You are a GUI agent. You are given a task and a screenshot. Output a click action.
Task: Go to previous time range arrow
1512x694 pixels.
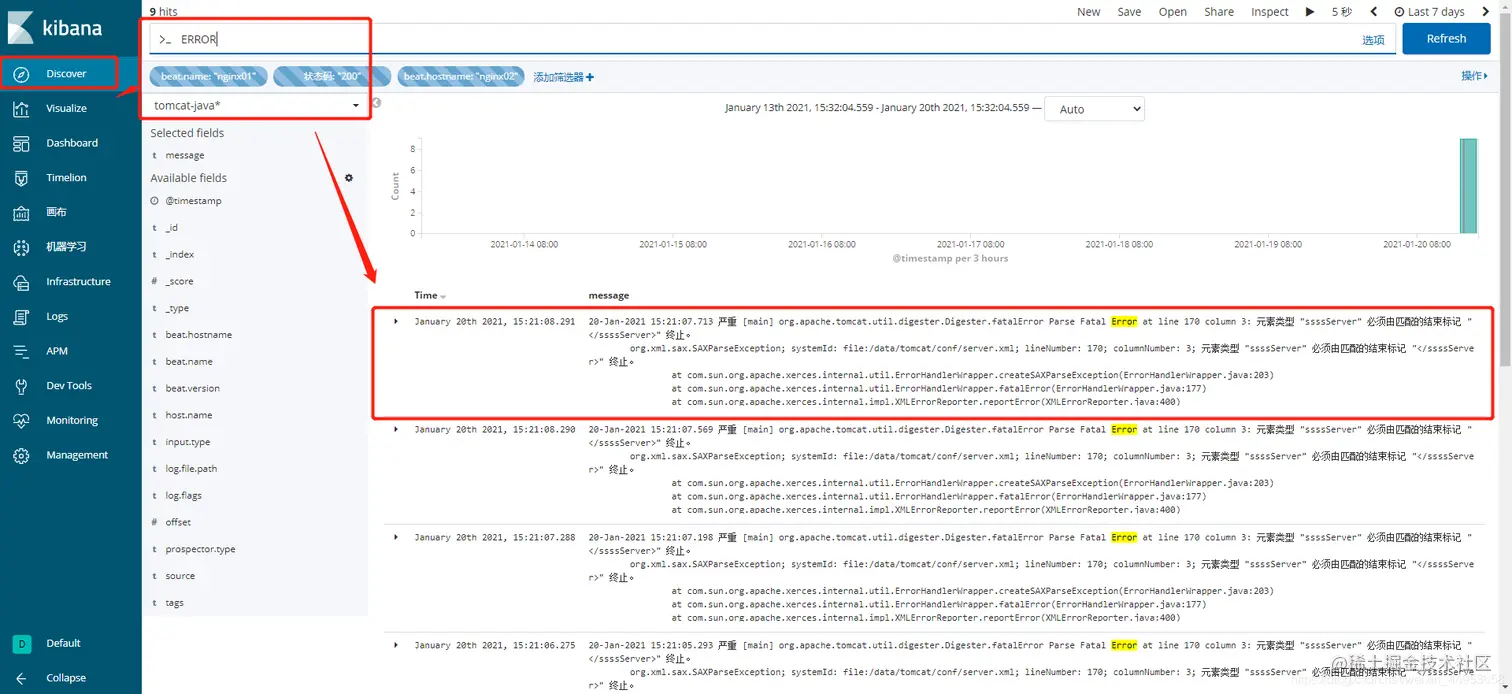pyautogui.click(x=1374, y=12)
